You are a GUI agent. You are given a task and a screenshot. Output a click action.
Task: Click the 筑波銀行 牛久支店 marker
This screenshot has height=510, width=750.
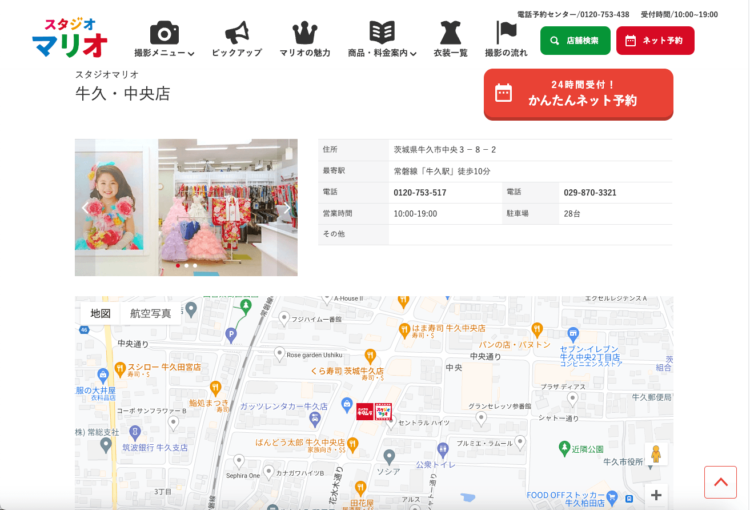pos(135,433)
